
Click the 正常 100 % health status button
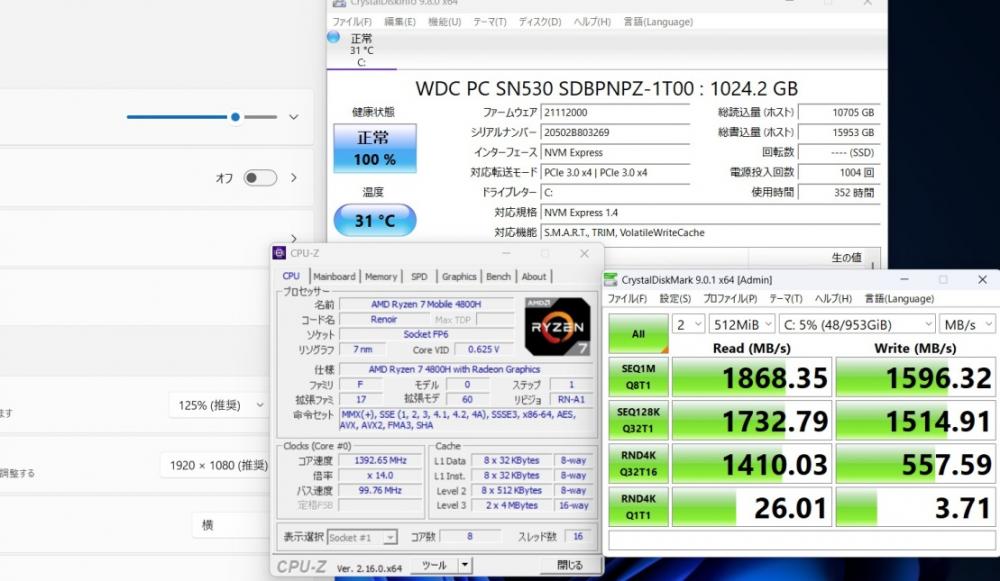pos(375,148)
